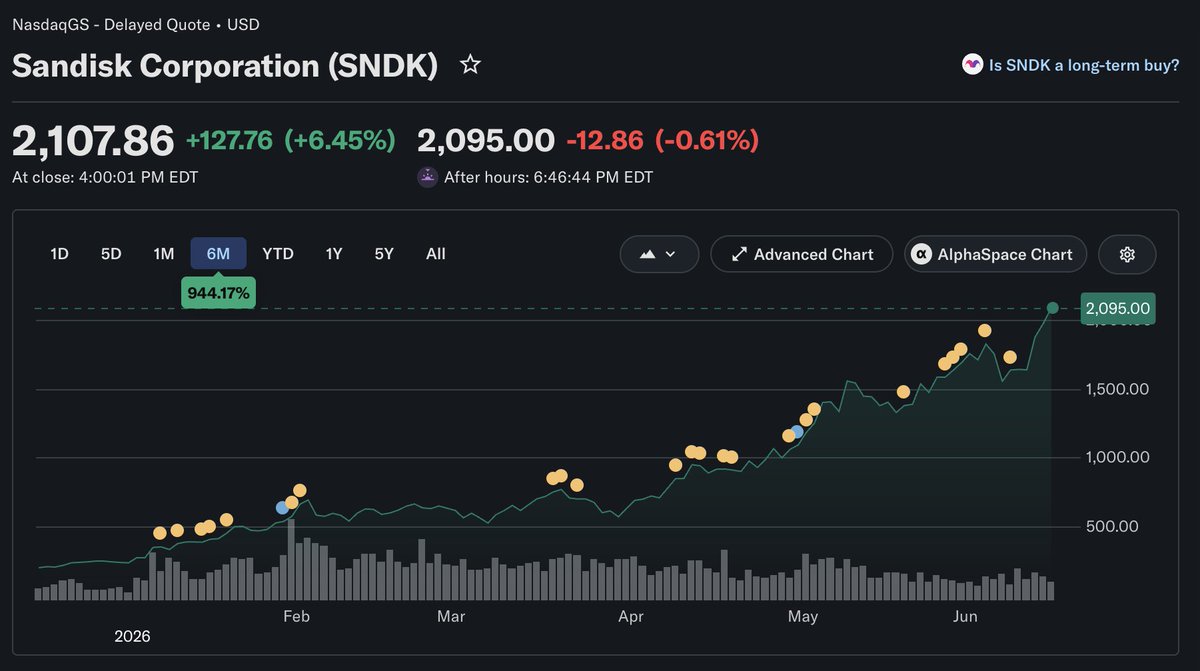Open the AlphaSpace Chart
The height and width of the screenshot is (671, 1200).
pos(995,254)
